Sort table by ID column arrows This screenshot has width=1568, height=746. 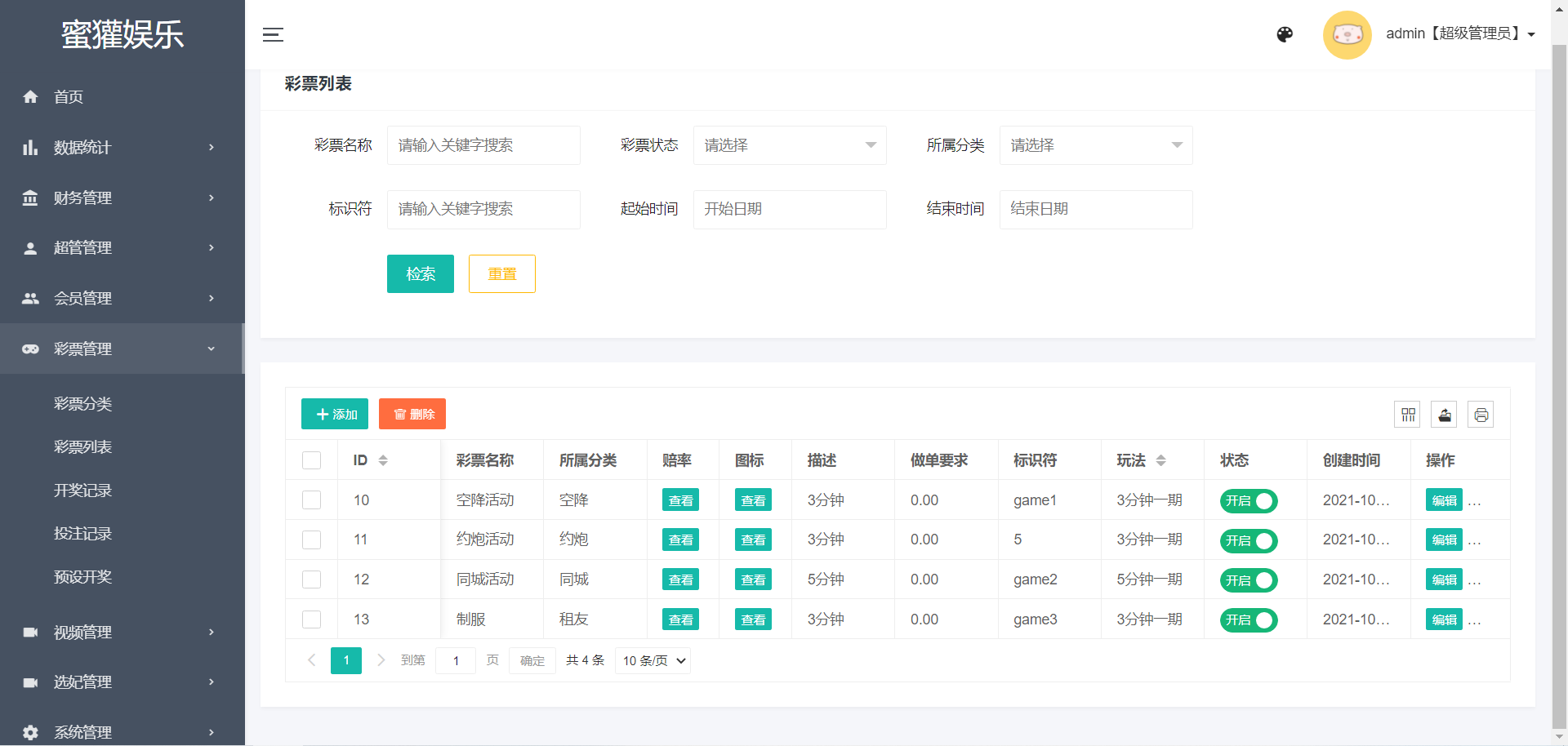pos(383,460)
